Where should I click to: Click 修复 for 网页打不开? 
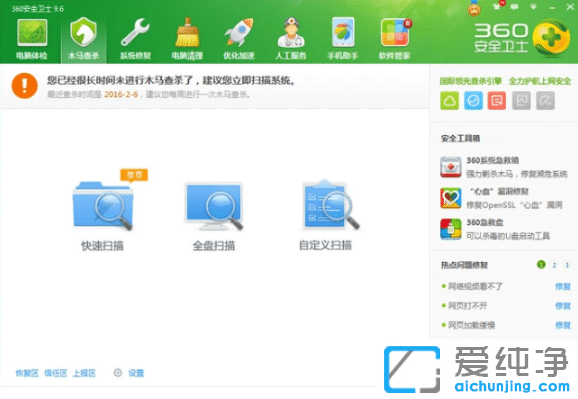tap(563, 306)
